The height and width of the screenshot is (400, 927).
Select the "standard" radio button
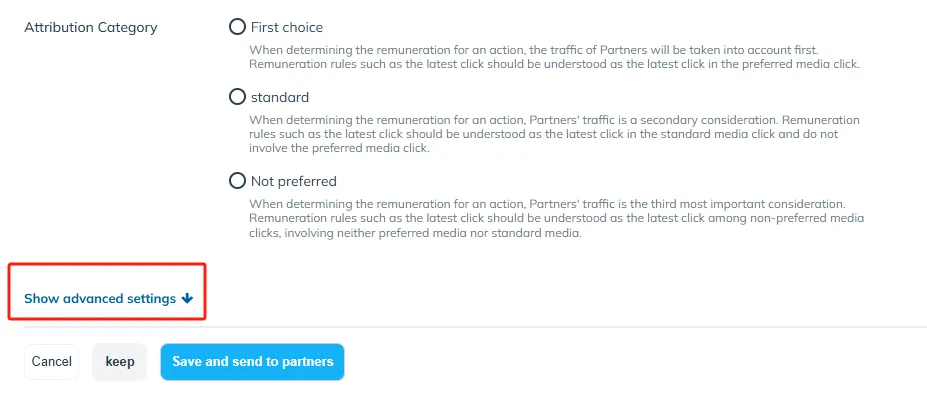(237, 97)
